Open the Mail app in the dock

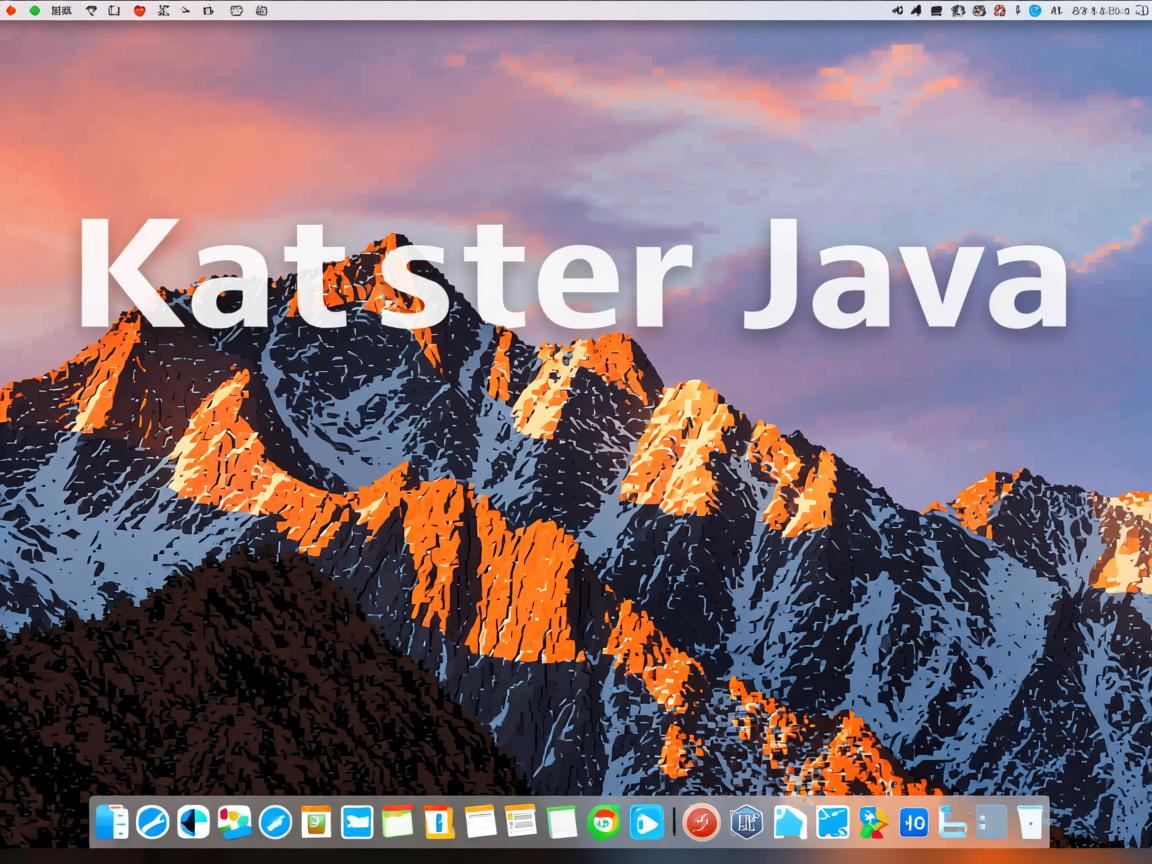[x=356, y=825]
